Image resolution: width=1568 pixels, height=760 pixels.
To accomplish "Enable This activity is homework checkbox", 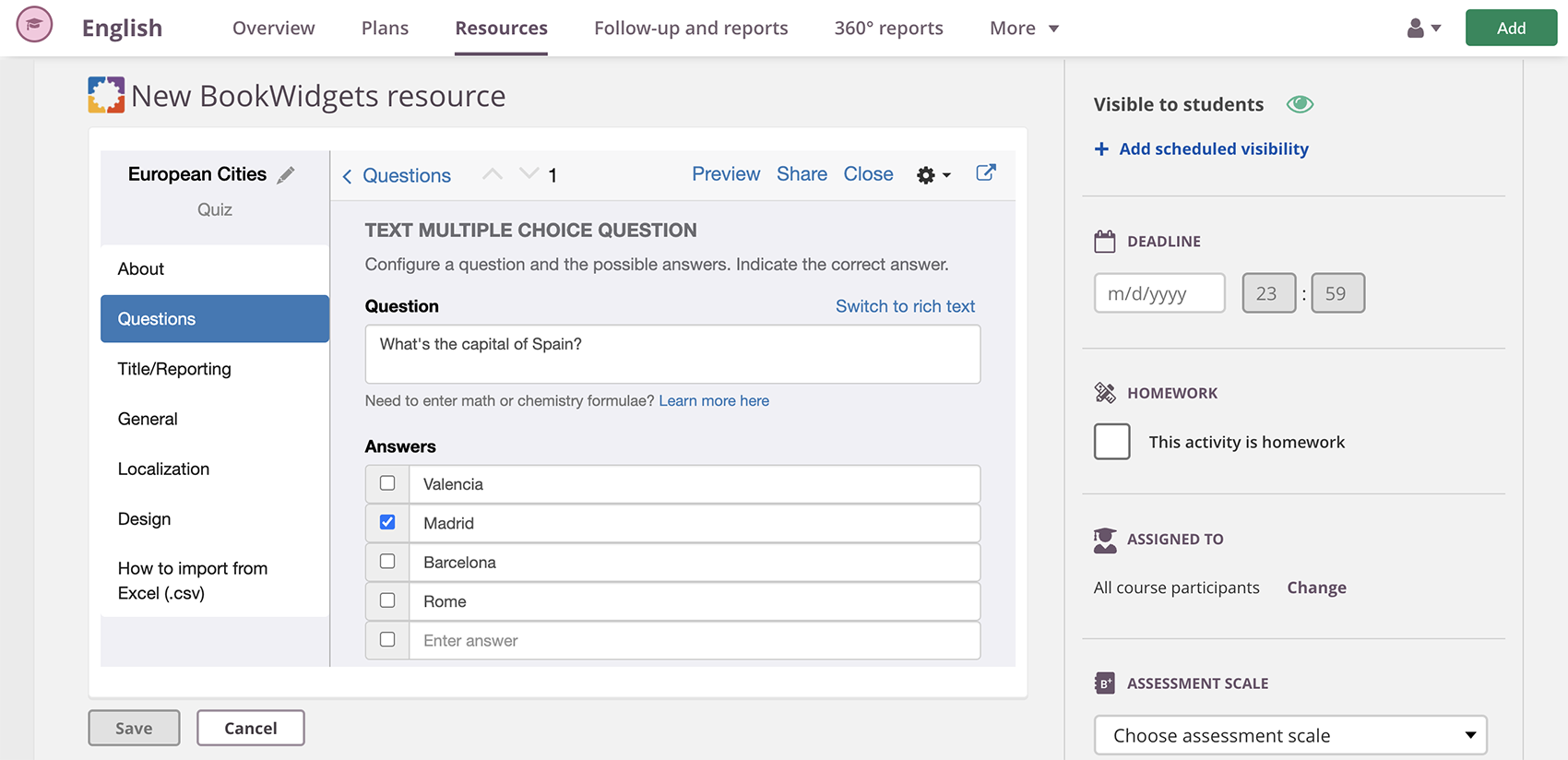I will 1111,442.
